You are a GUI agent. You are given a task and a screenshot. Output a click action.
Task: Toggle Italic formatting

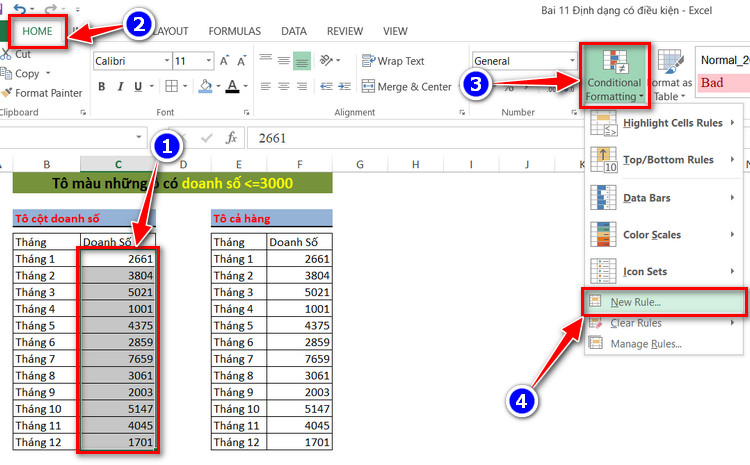tap(120, 87)
